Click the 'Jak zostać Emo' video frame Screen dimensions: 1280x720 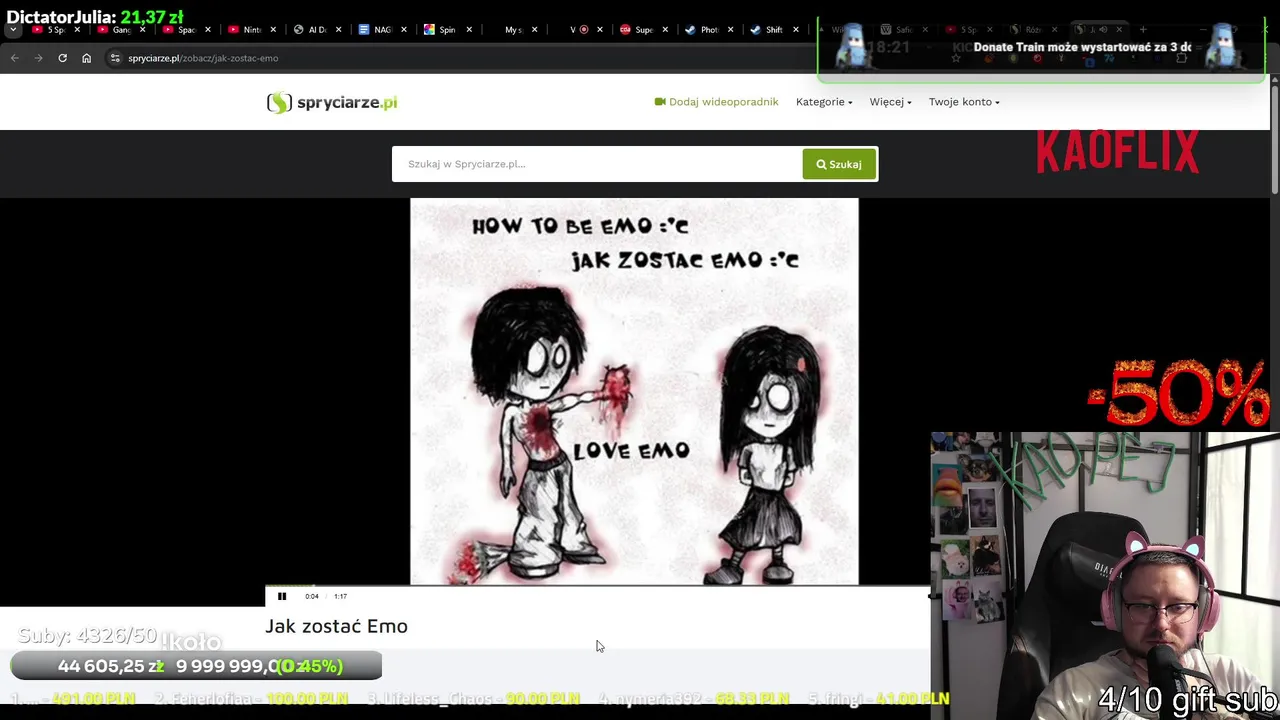coord(634,391)
